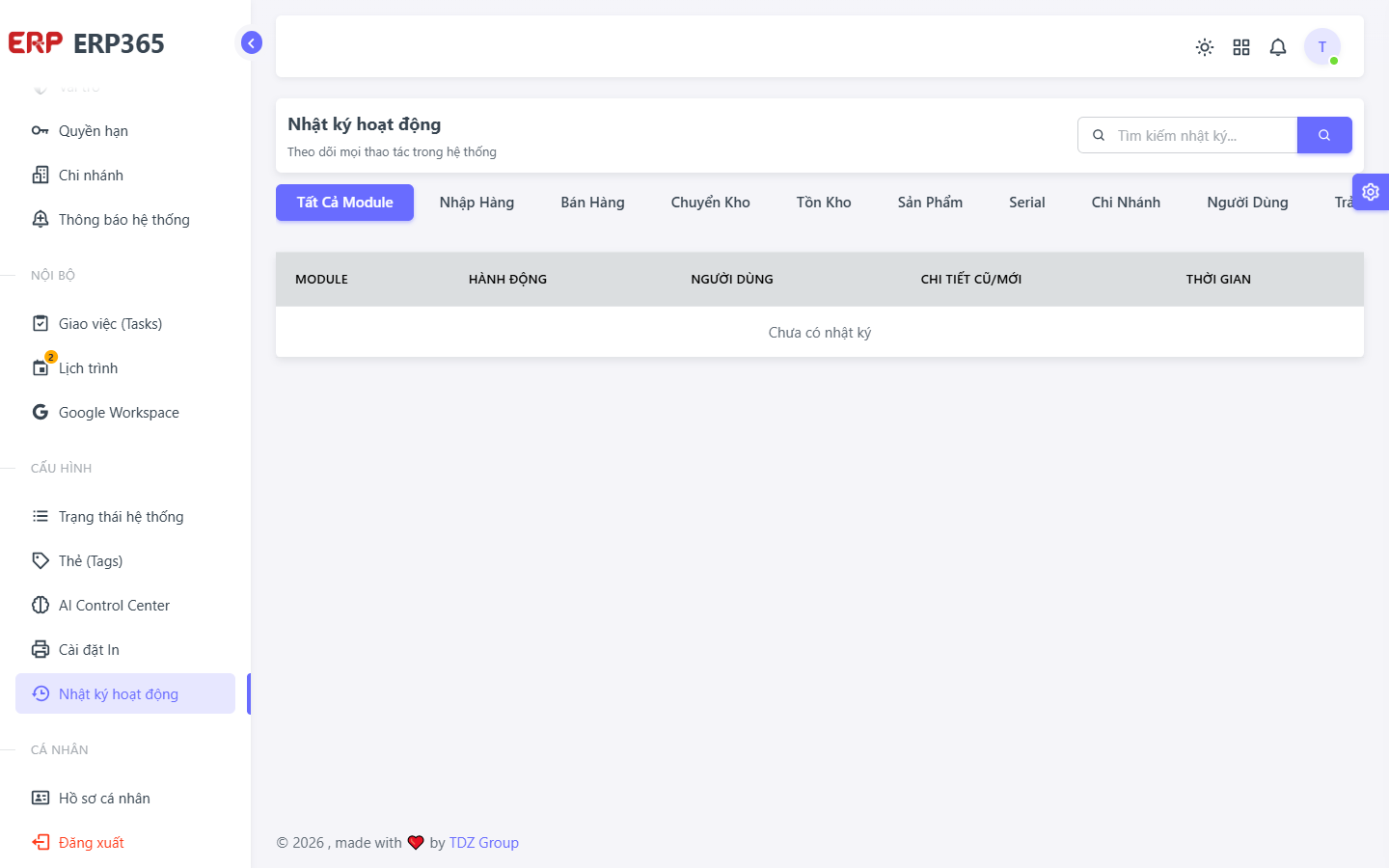This screenshot has height=868, width=1389.
Task: Open user avatar menu
Action: 1322,47
